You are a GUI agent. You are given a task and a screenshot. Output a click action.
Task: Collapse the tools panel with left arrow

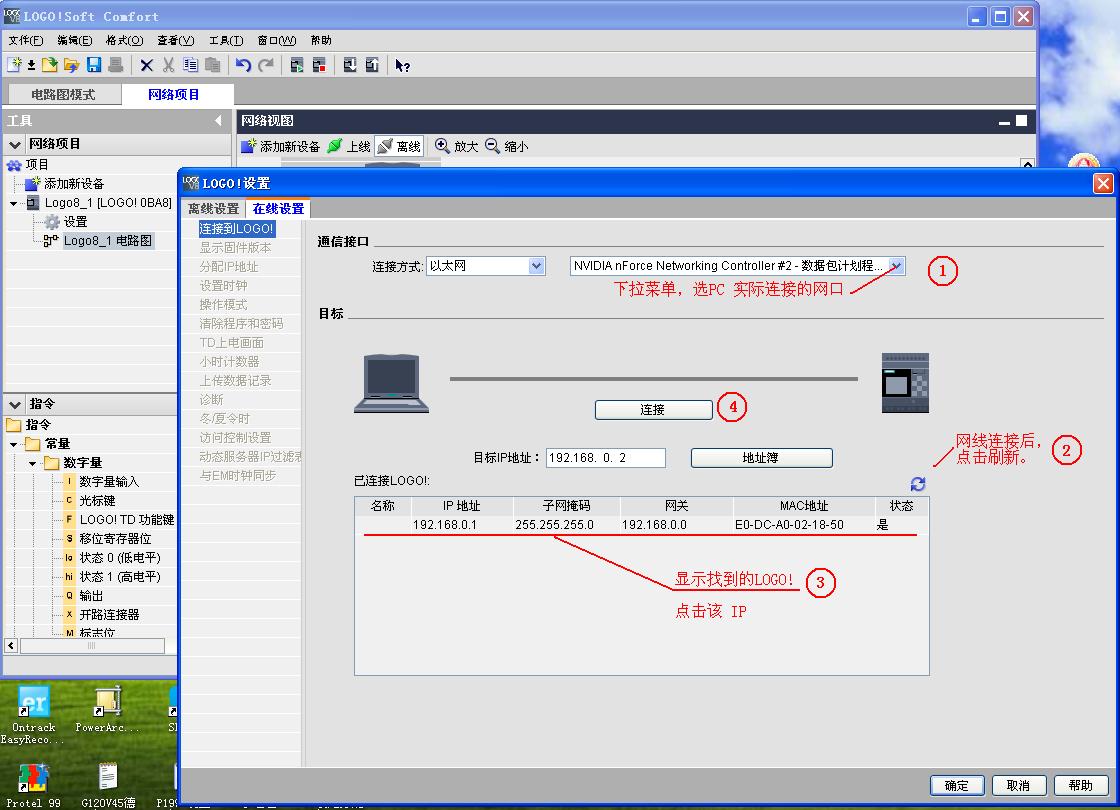click(218, 121)
